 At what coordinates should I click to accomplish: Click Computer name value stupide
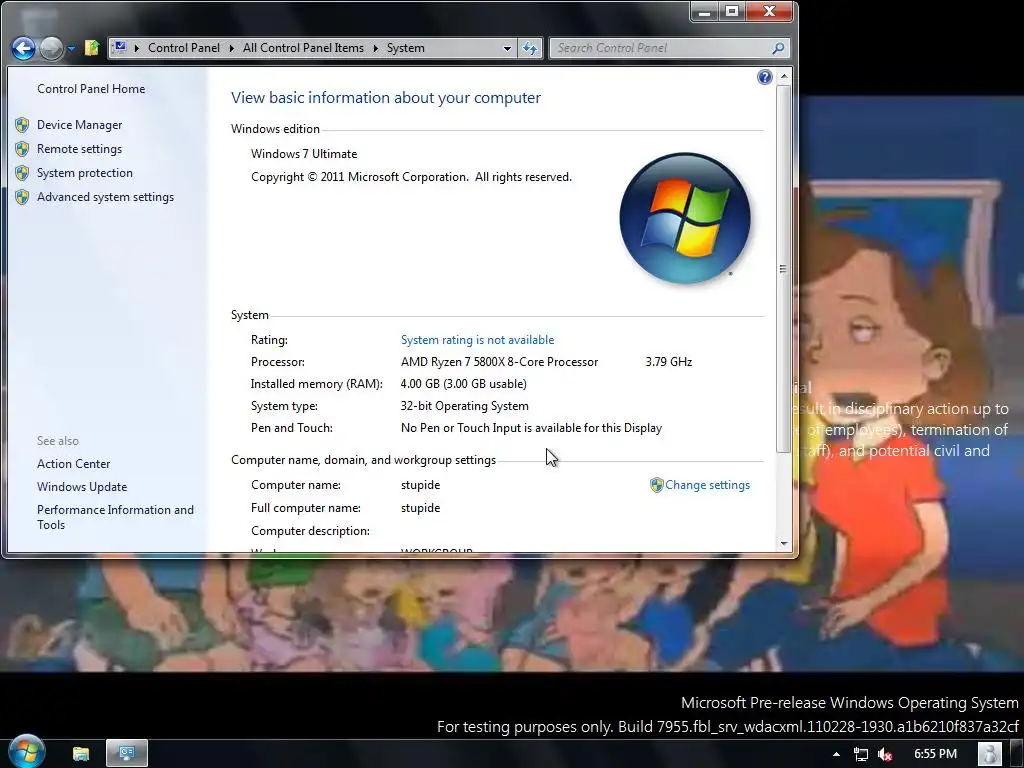[420, 485]
